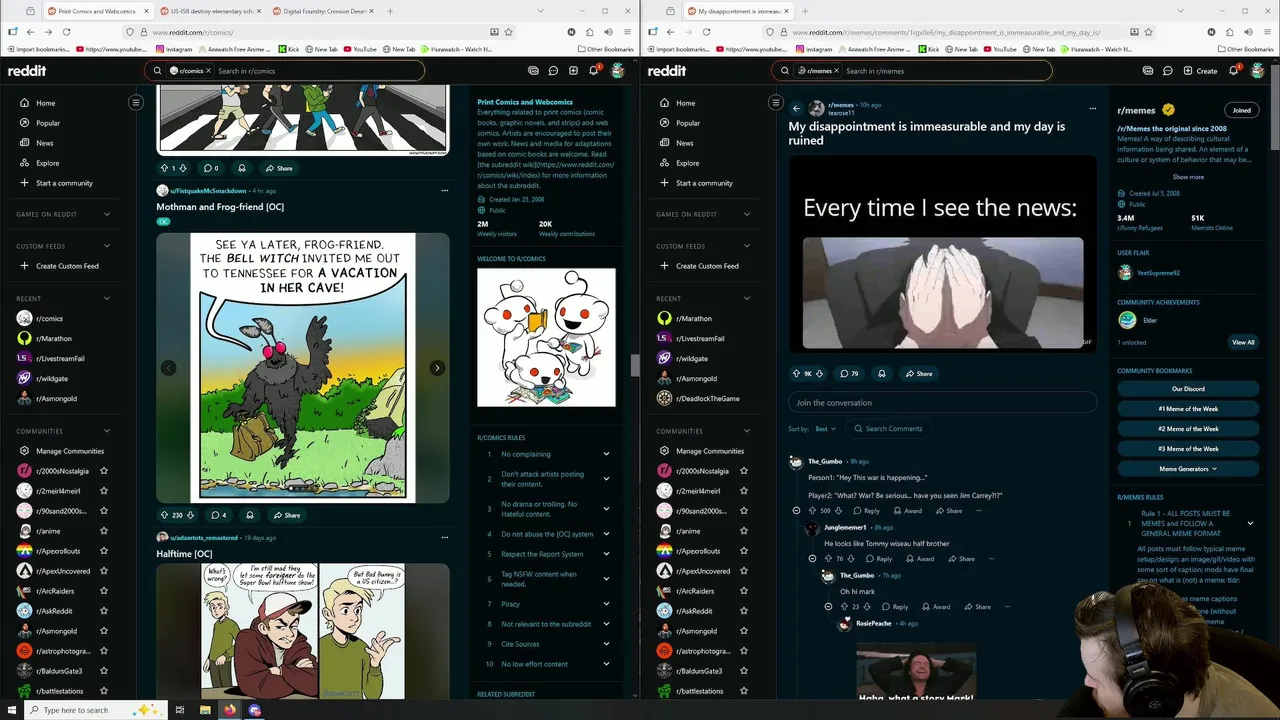
Task: Upvote the Mothman and Frog-friend post
Action: [165, 515]
